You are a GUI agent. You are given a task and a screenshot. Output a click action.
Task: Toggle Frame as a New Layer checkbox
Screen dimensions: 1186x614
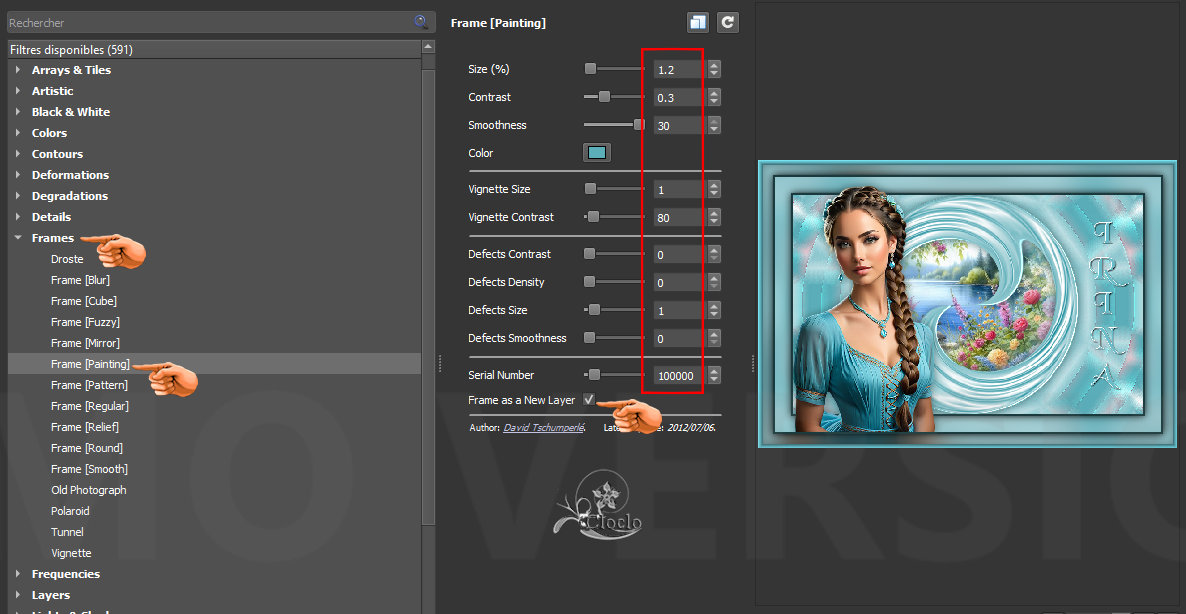pyautogui.click(x=588, y=399)
